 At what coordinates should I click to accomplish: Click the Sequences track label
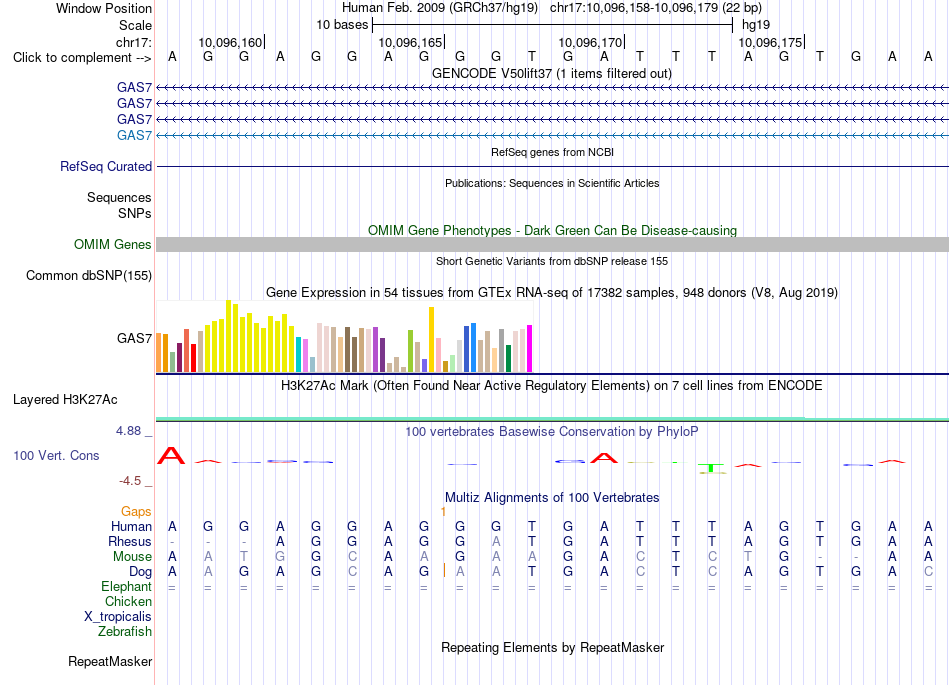[119, 197]
